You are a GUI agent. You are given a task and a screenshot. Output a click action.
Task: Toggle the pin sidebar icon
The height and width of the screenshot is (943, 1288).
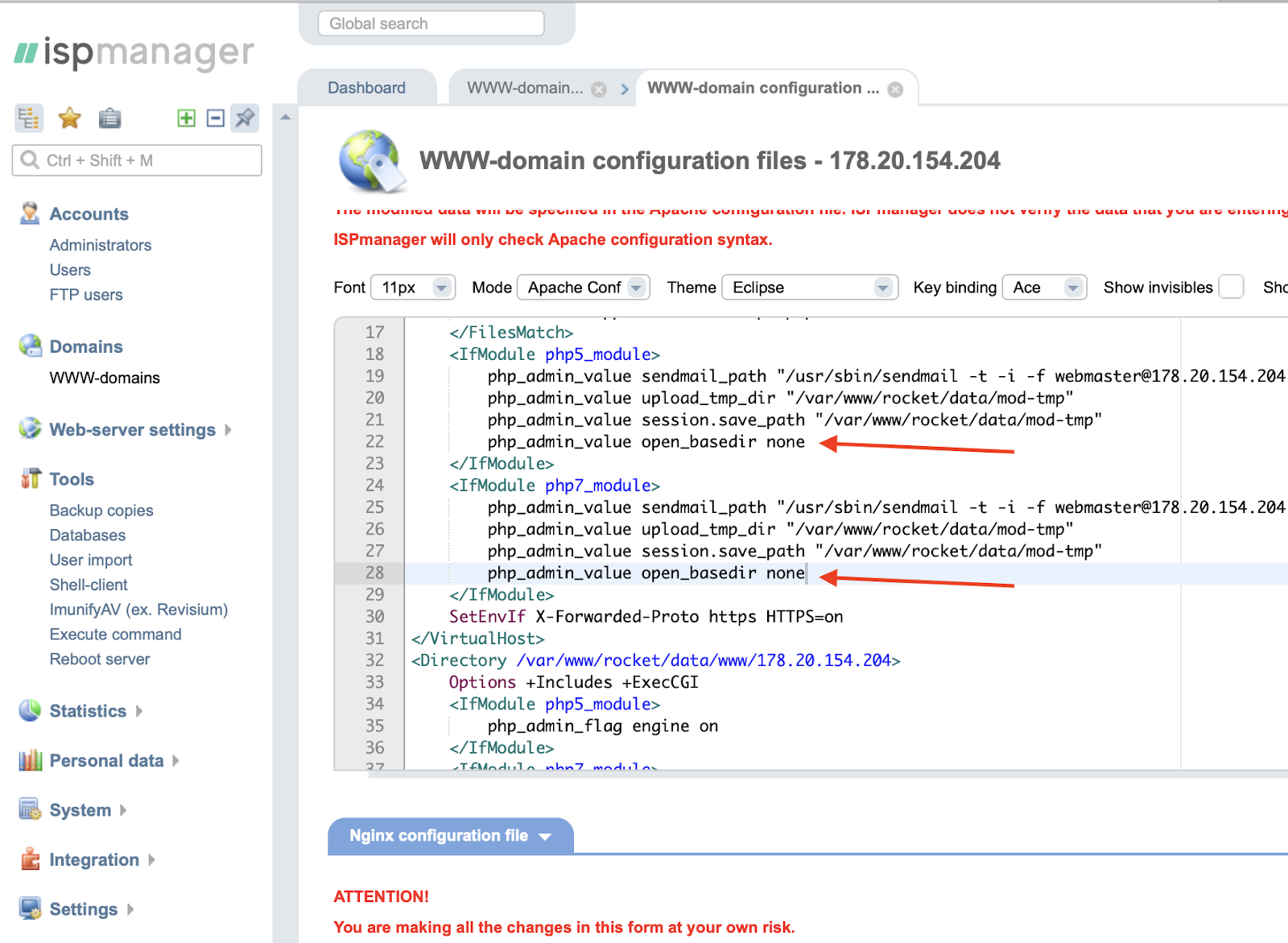(245, 118)
